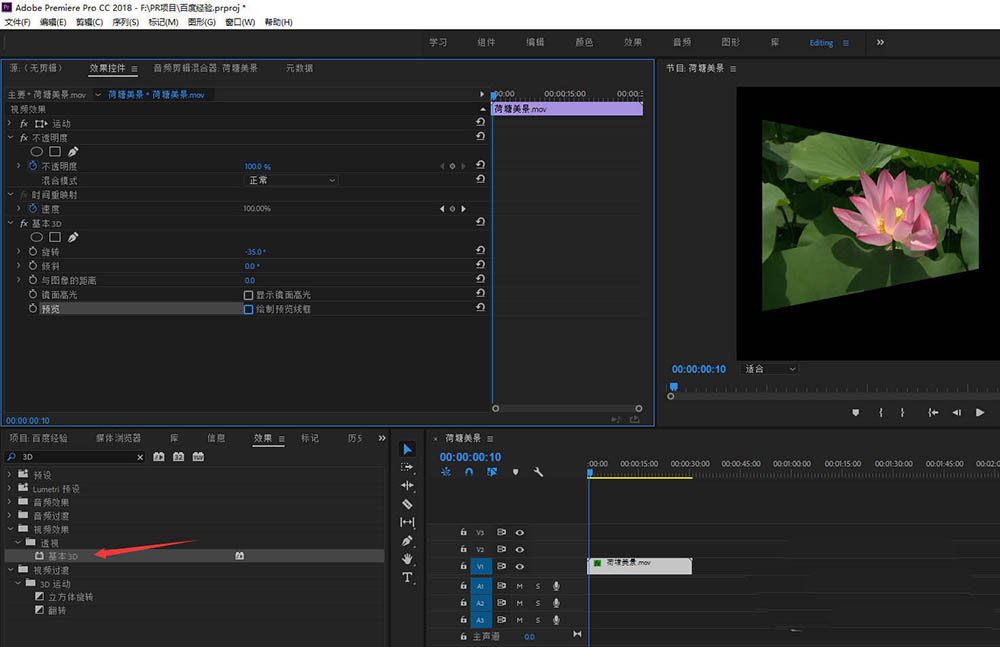
Task: Select the Track Select Forward tool
Action: coord(407,467)
